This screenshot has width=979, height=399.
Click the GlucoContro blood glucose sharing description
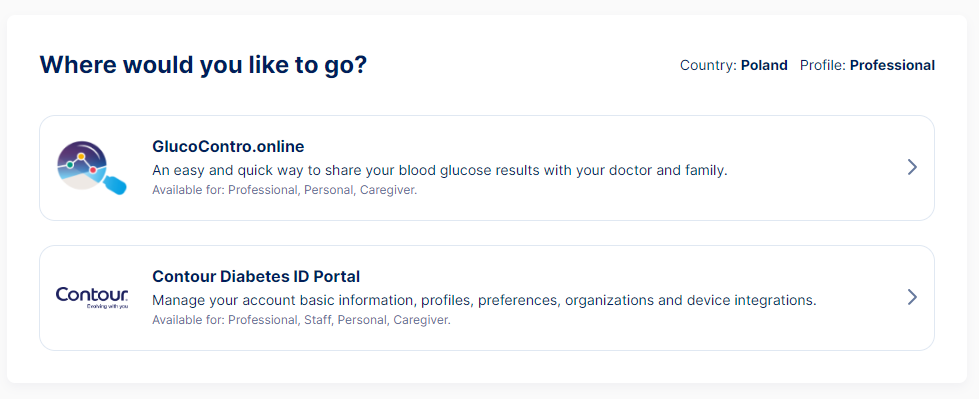[x=440, y=170]
